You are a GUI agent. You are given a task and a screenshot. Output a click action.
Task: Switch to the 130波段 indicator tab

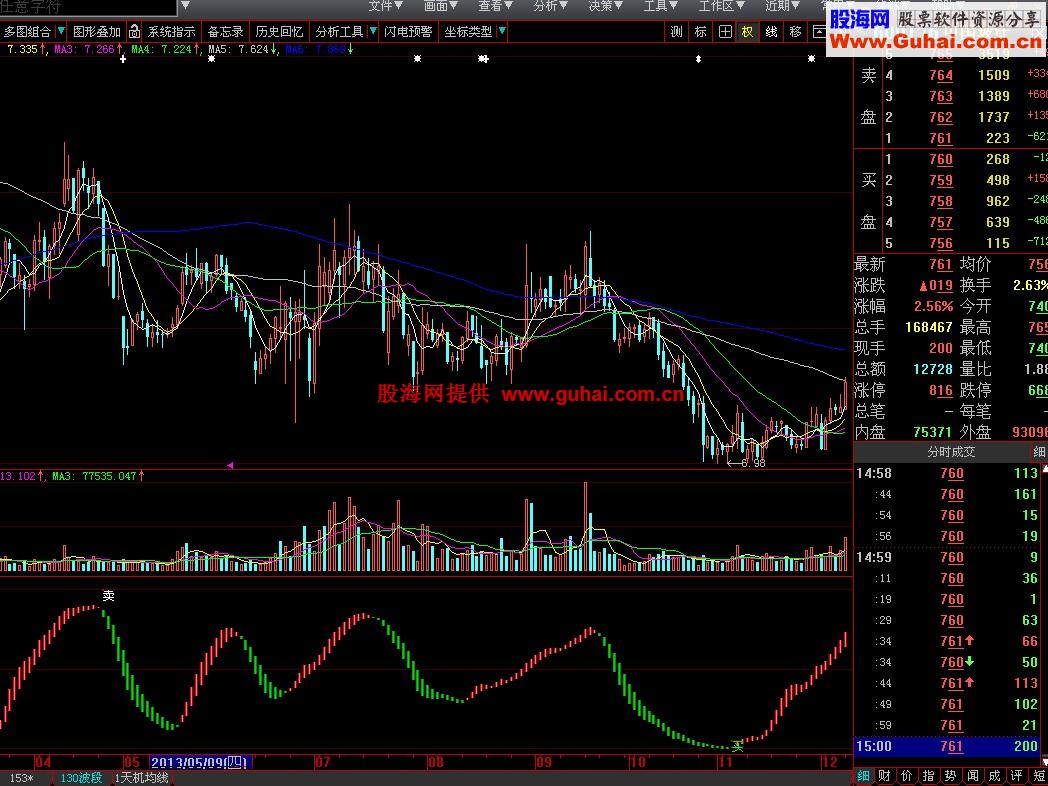[x=82, y=778]
